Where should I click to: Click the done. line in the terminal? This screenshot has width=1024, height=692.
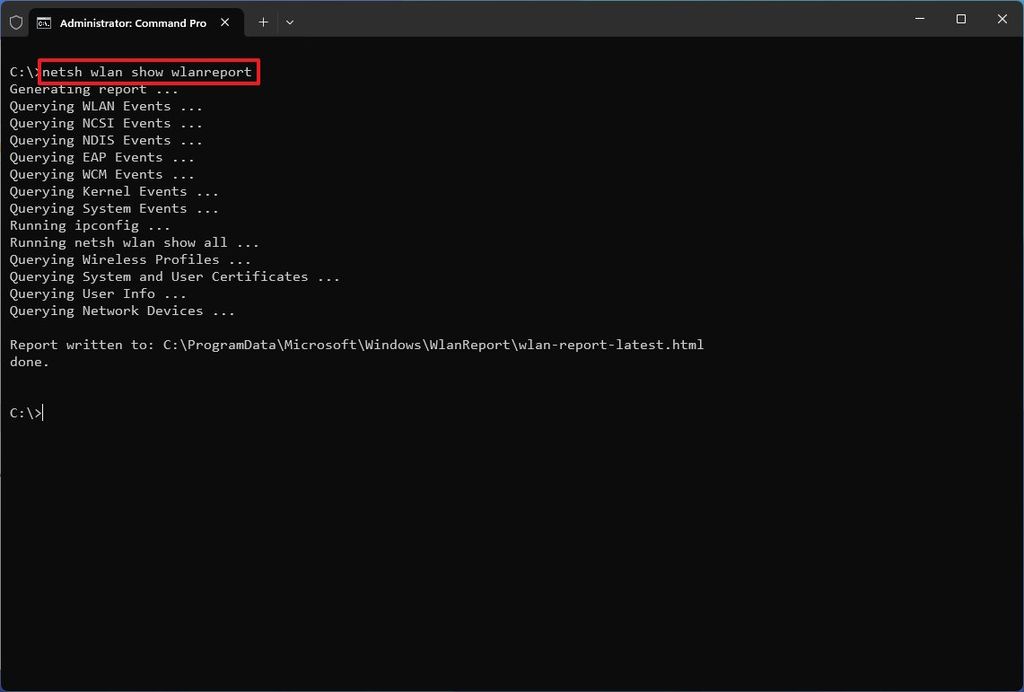click(x=27, y=362)
